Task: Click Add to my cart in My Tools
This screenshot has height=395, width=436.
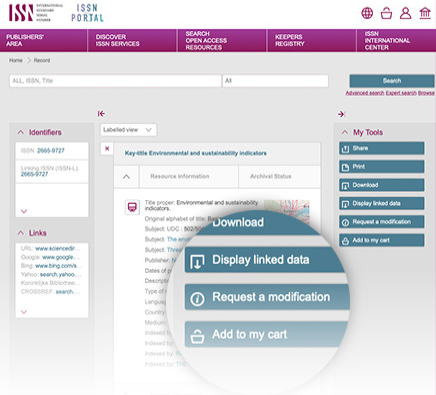Action: [x=382, y=240]
